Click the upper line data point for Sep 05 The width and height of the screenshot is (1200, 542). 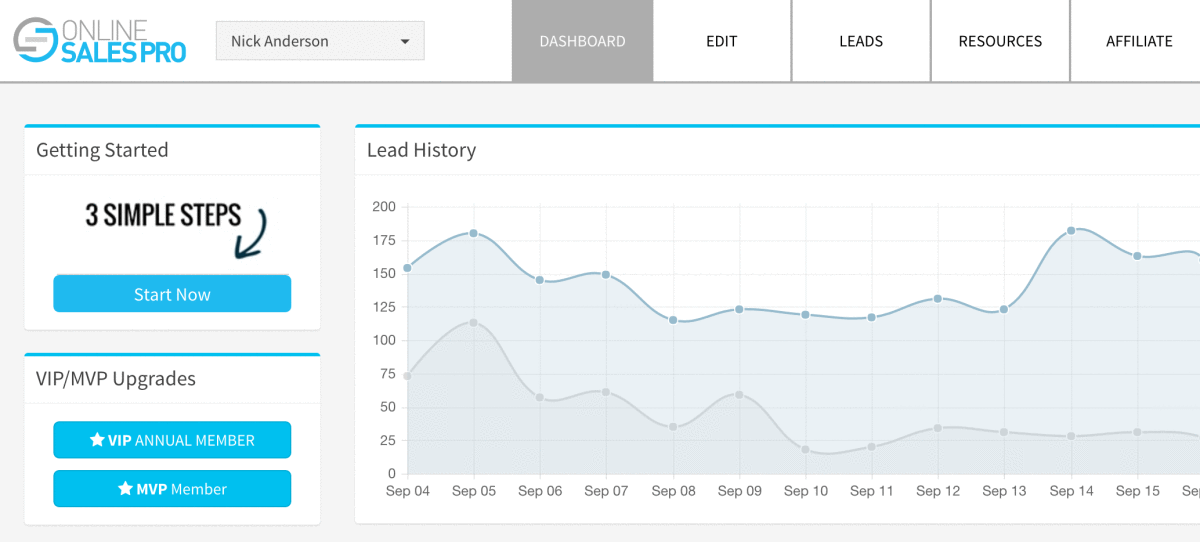473,233
